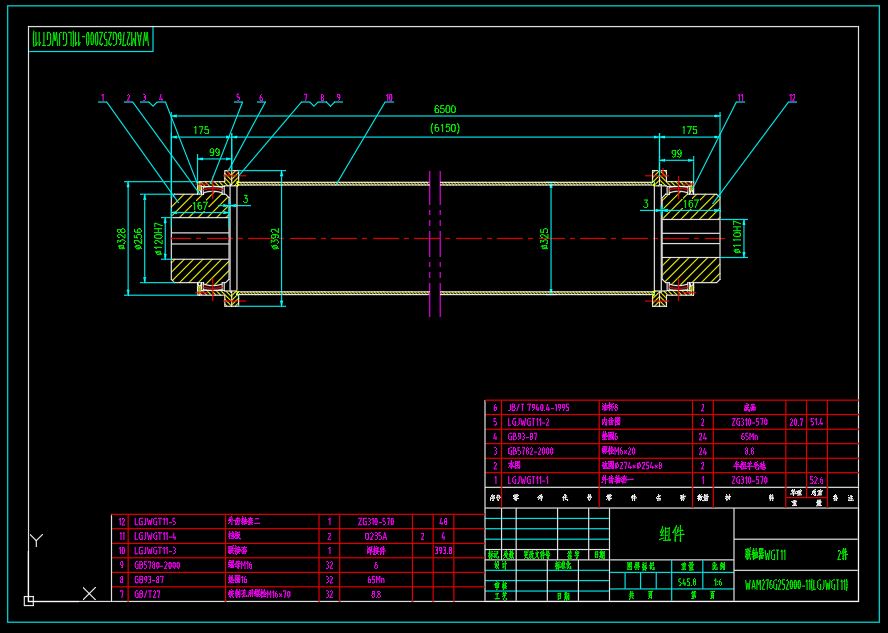Click the M16×70 bolt name in row 7

[259, 594]
